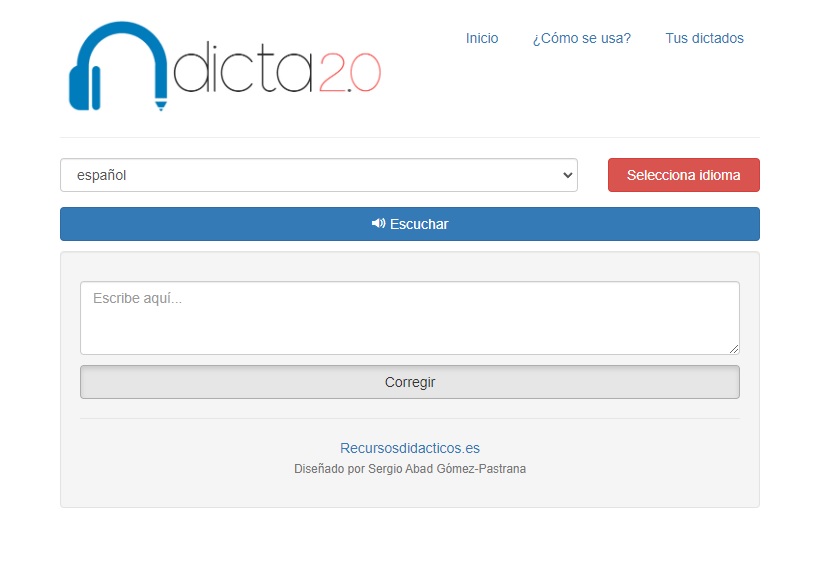
Task: Go to Tus dictados
Action: point(704,38)
